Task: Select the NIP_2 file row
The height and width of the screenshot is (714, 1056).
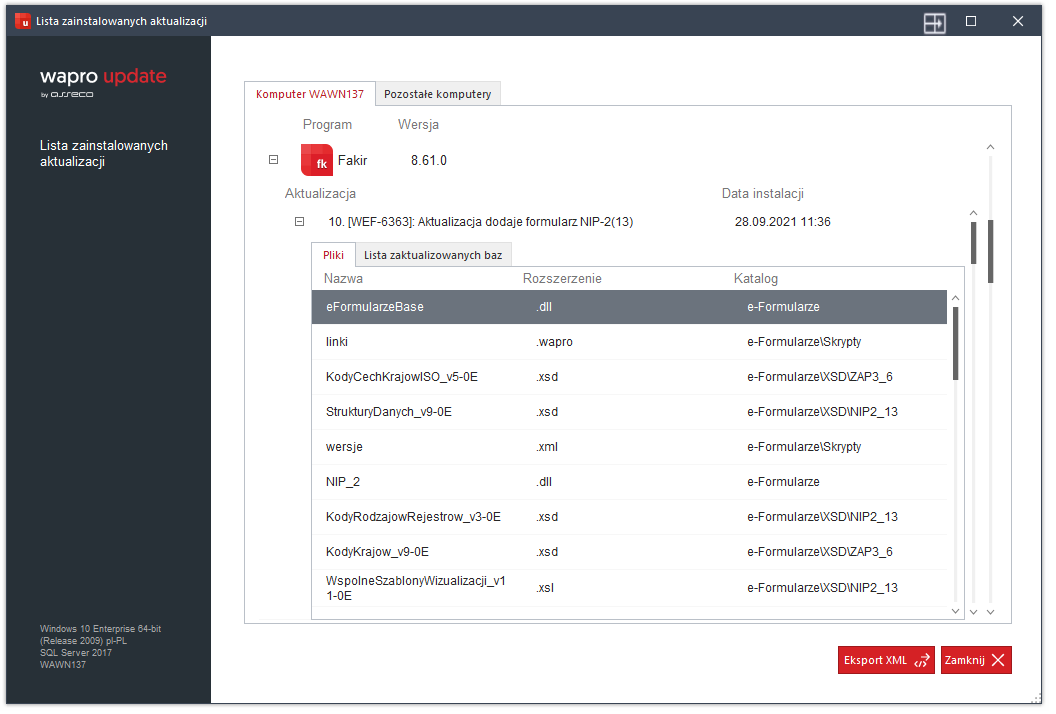Action: coord(629,482)
